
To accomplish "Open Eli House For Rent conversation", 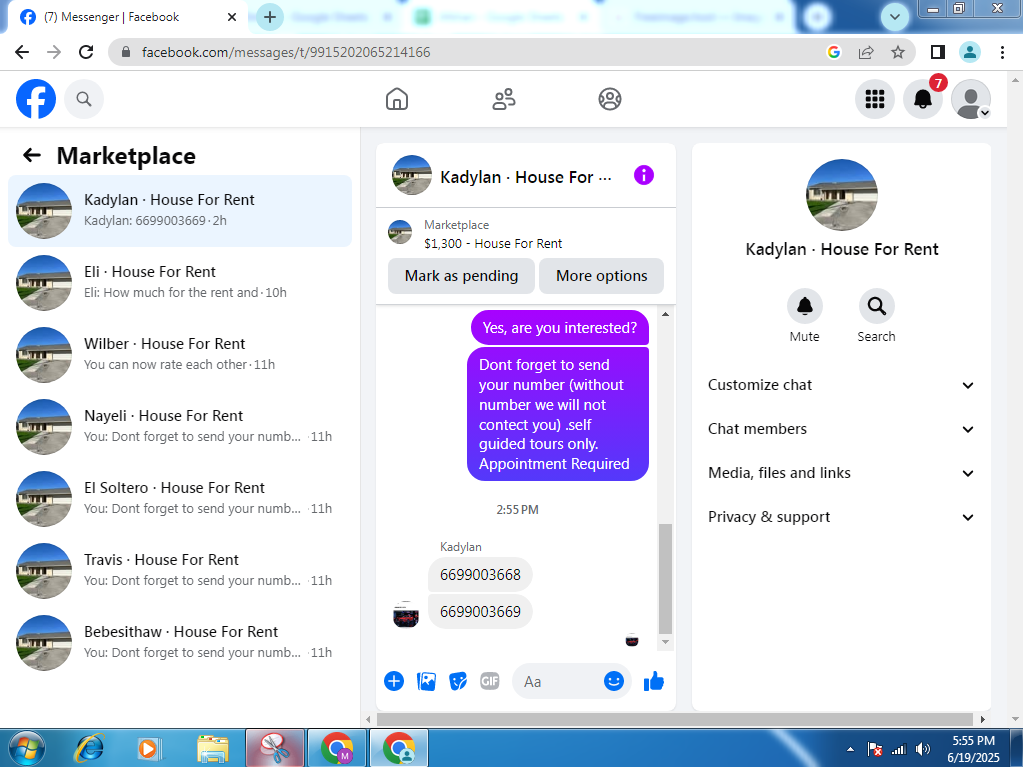I will point(180,283).
